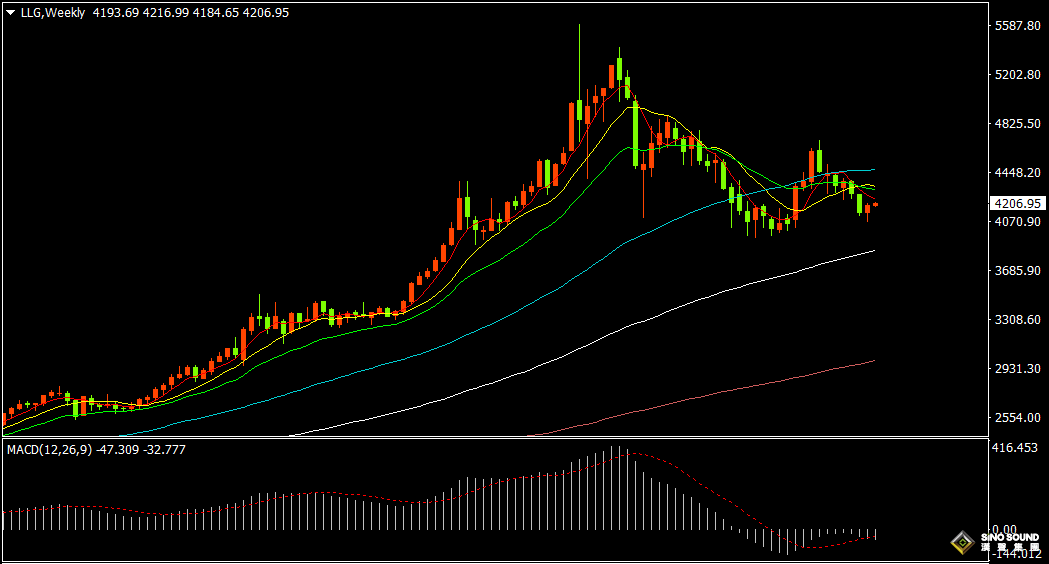Click the OHLC values 4193.69 4216.99 4184.65 4206.95
Screen dimensions: 1049x564
tap(191, 13)
